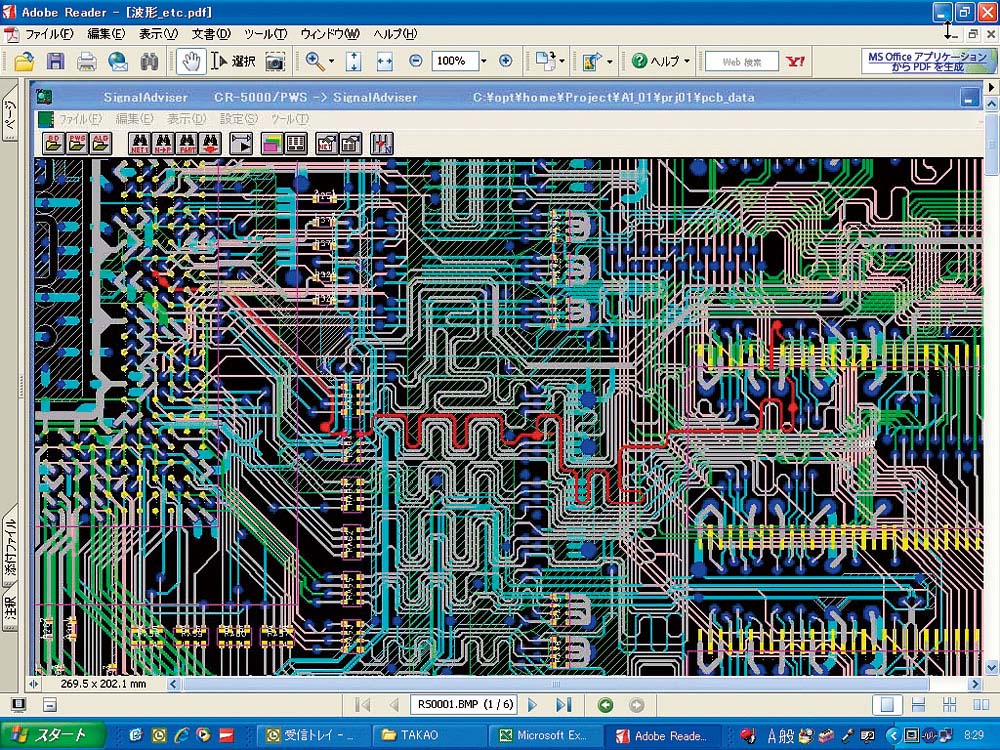
Task: Switch to continuous page layout
Action: coord(918,705)
